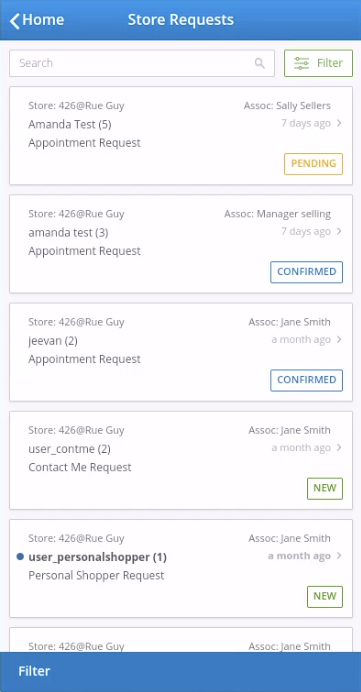Open the bottom Filter bar
The height and width of the screenshot is (692, 361).
click(x=180, y=672)
